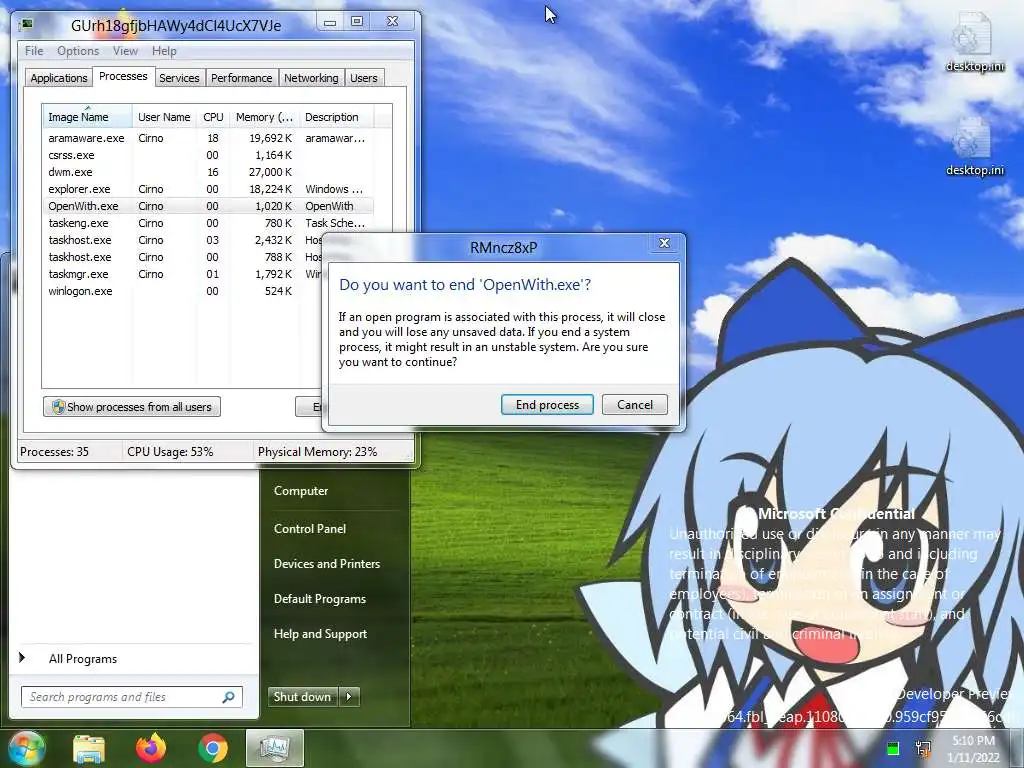
Task: Switch to the Performance tab
Action: pos(241,78)
